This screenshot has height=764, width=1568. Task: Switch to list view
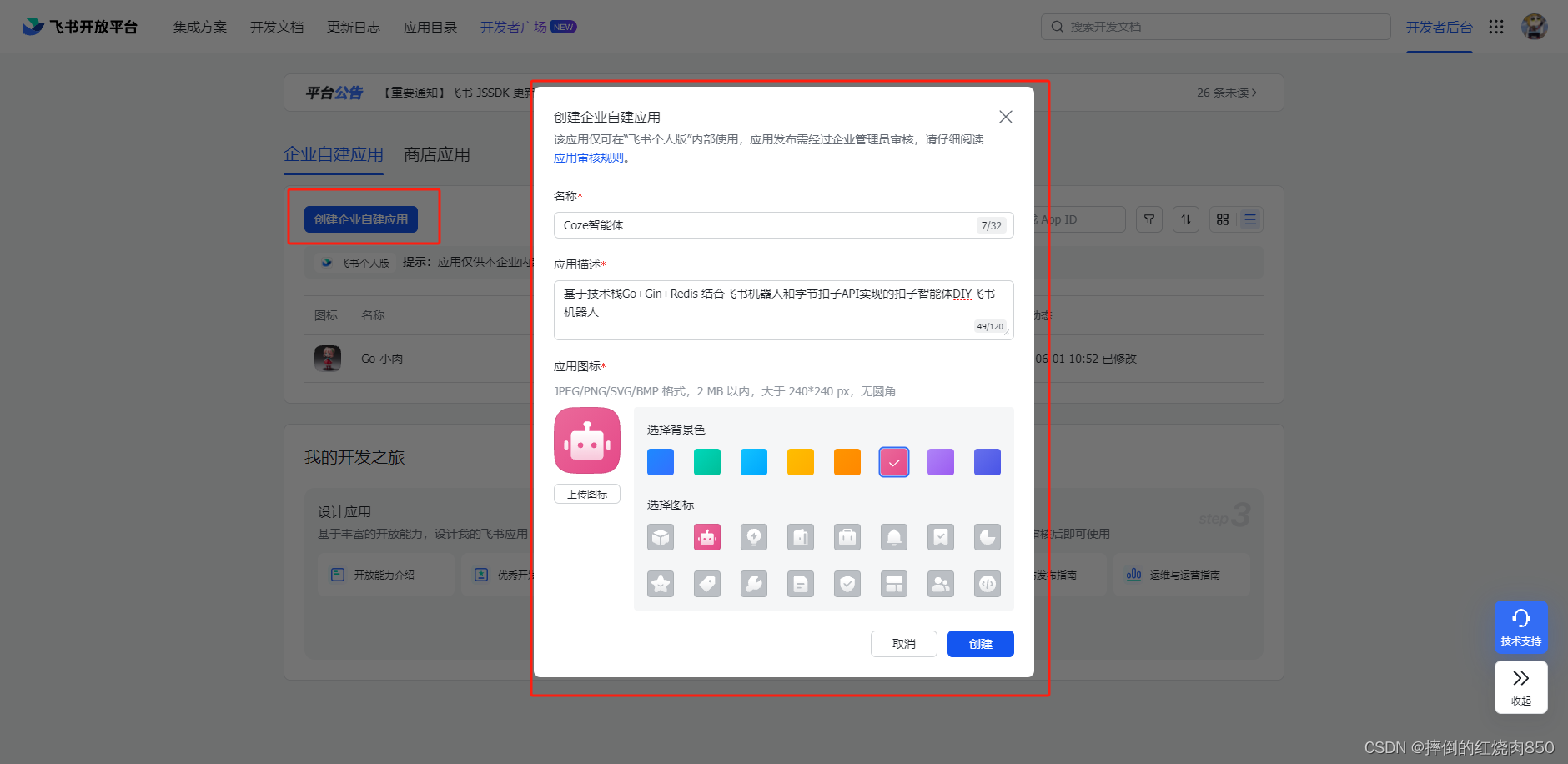point(1250,219)
